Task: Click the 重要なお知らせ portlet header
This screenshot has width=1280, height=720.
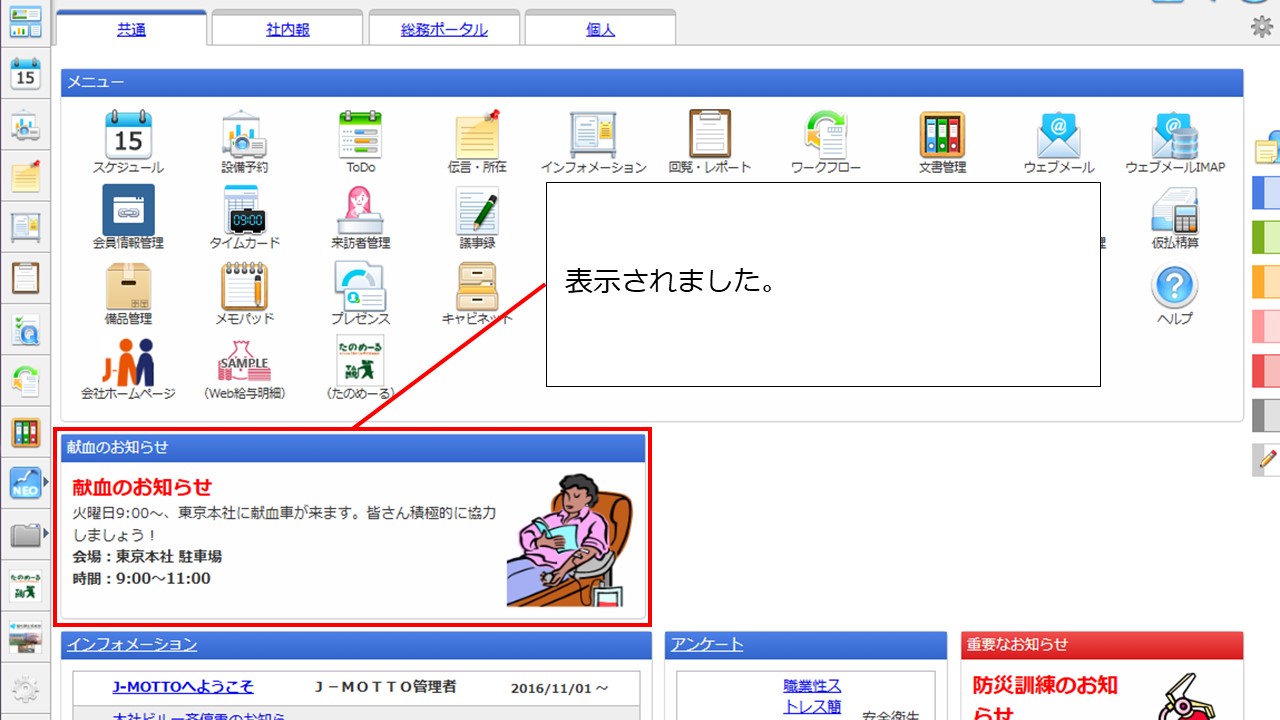Action: pos(1102,645)
